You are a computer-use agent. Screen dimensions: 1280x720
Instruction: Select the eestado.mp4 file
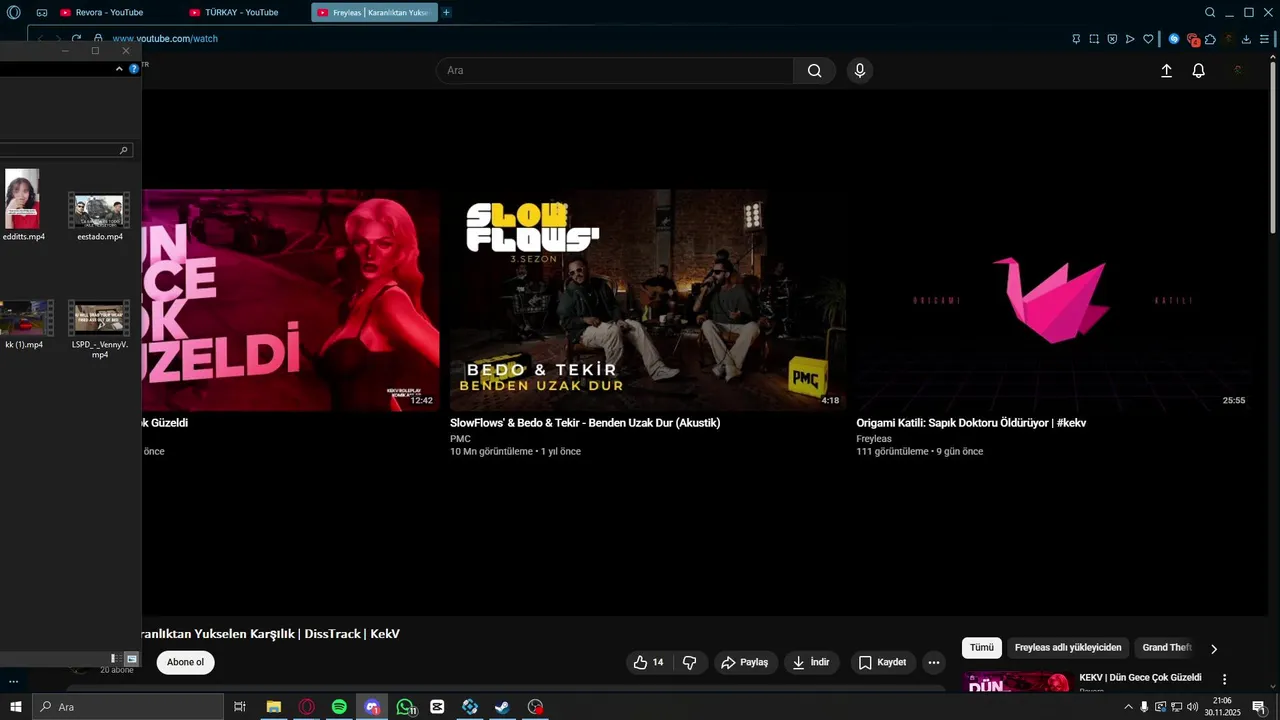click(x=100, y=216)
